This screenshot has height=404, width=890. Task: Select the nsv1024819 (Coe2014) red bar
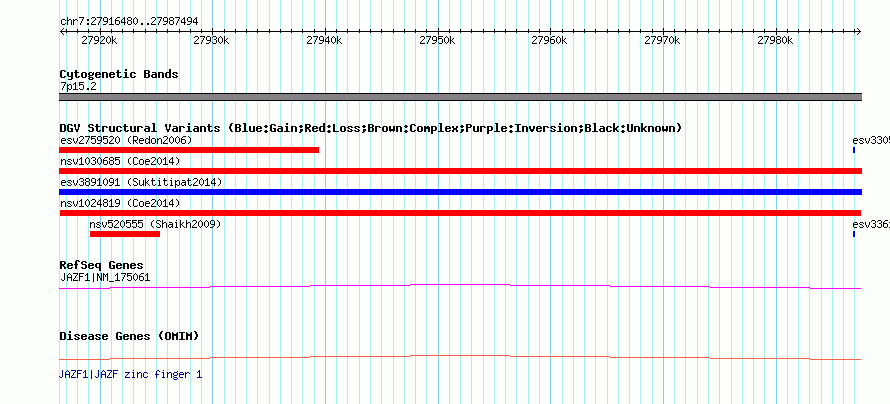click(461, 213)
